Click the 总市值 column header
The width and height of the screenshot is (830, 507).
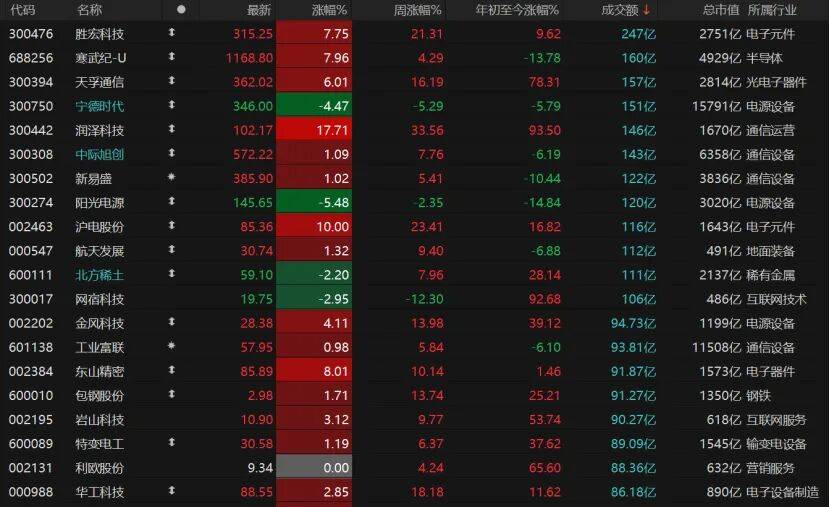point(718,10)
